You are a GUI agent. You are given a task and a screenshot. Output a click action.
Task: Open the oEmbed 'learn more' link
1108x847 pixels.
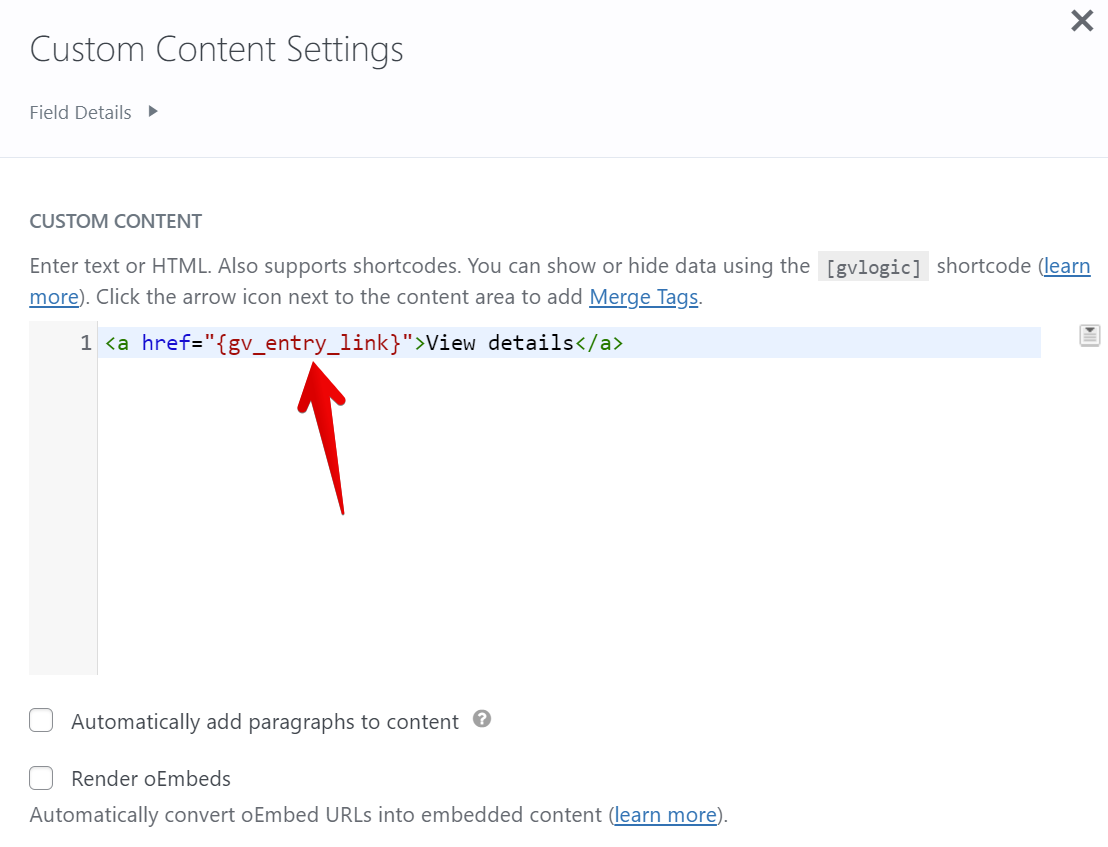tap(665, 815)
